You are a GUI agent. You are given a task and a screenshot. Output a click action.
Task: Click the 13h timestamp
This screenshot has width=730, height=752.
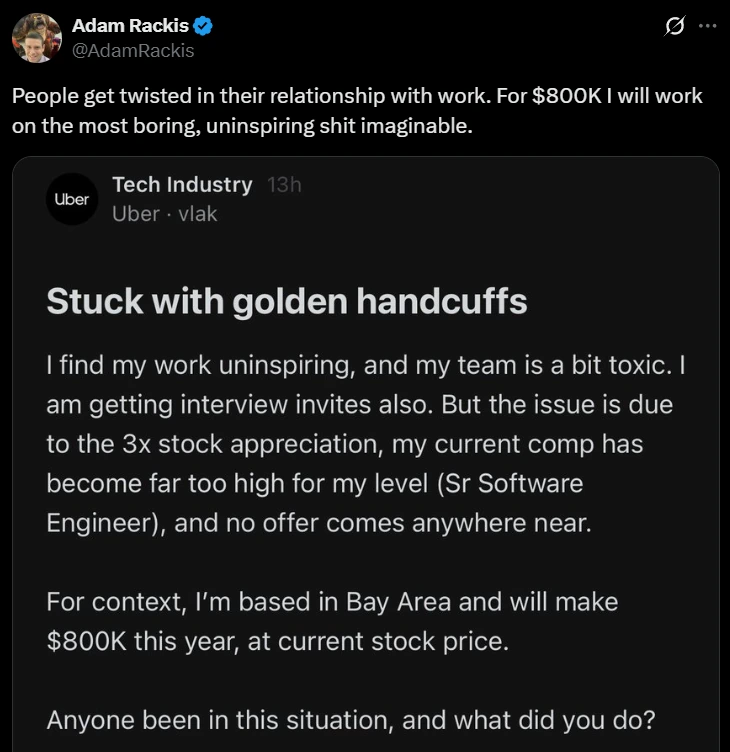[x=285, y=185]
